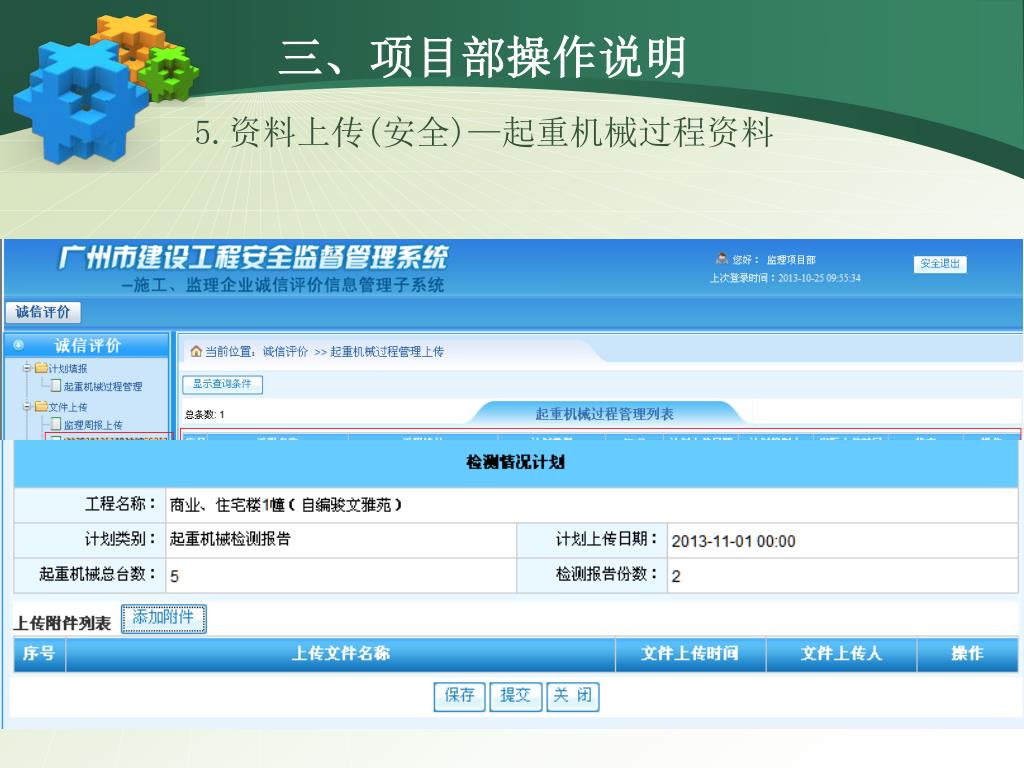Click the 文件上传人 column header
Image resolution: width=1024 pixels, height=768 pixels.
click(x=841, y=654)
